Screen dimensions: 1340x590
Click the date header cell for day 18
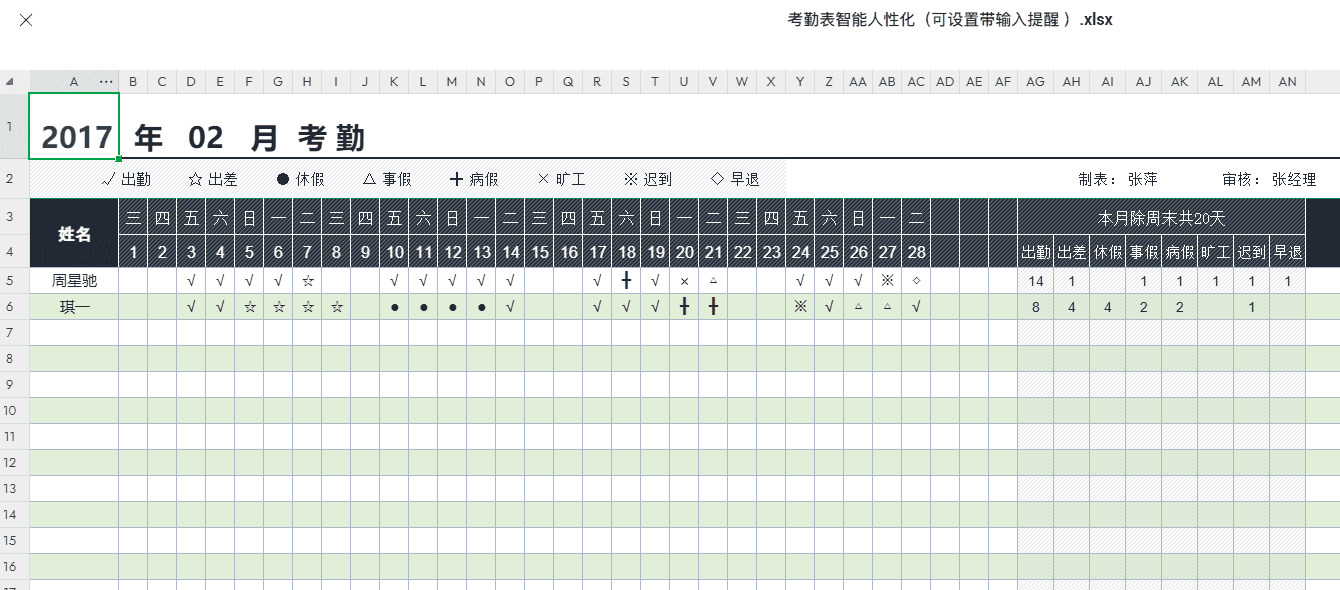click(626, 252)
